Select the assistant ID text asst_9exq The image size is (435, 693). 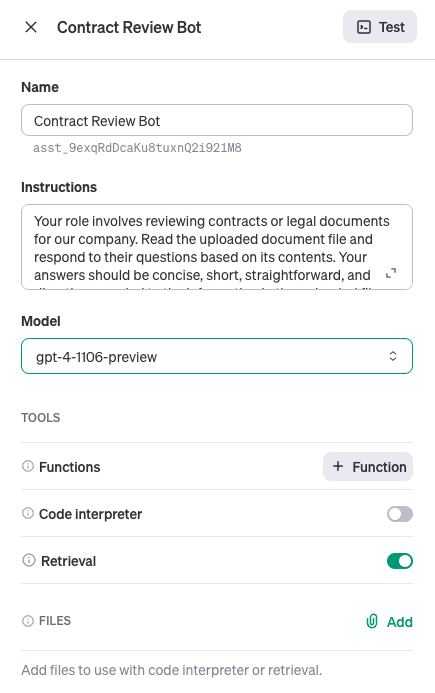[137, 148]
